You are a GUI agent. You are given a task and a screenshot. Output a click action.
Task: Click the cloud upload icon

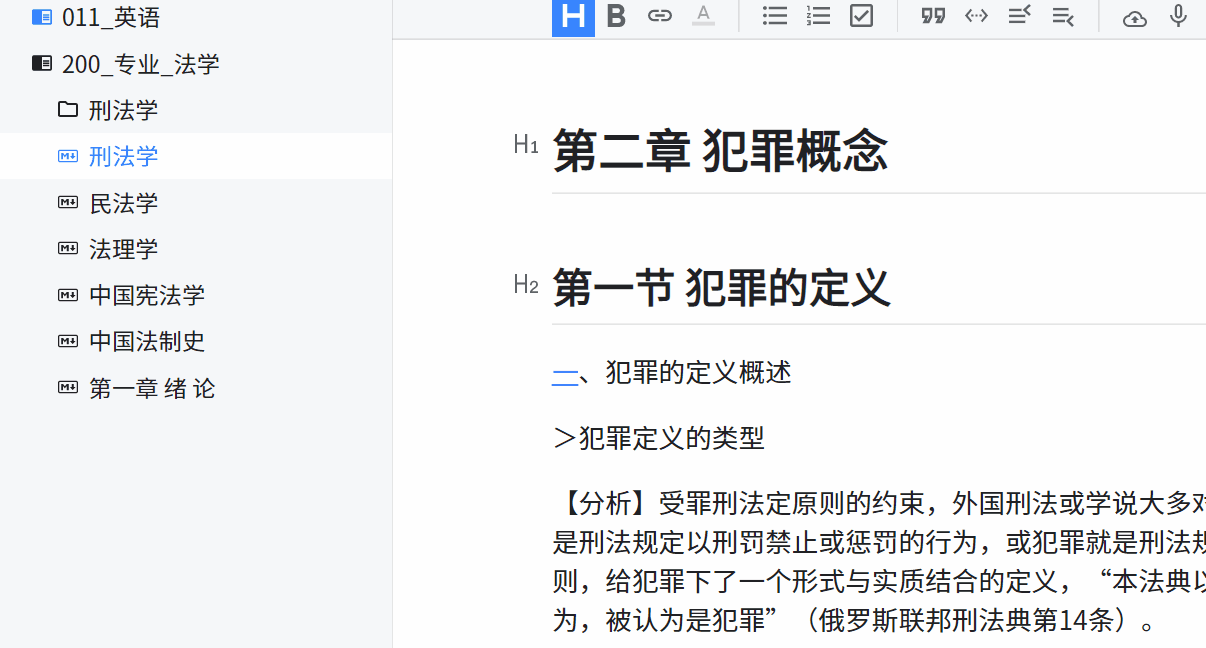pyautogui.click(x=1134, y=16)
